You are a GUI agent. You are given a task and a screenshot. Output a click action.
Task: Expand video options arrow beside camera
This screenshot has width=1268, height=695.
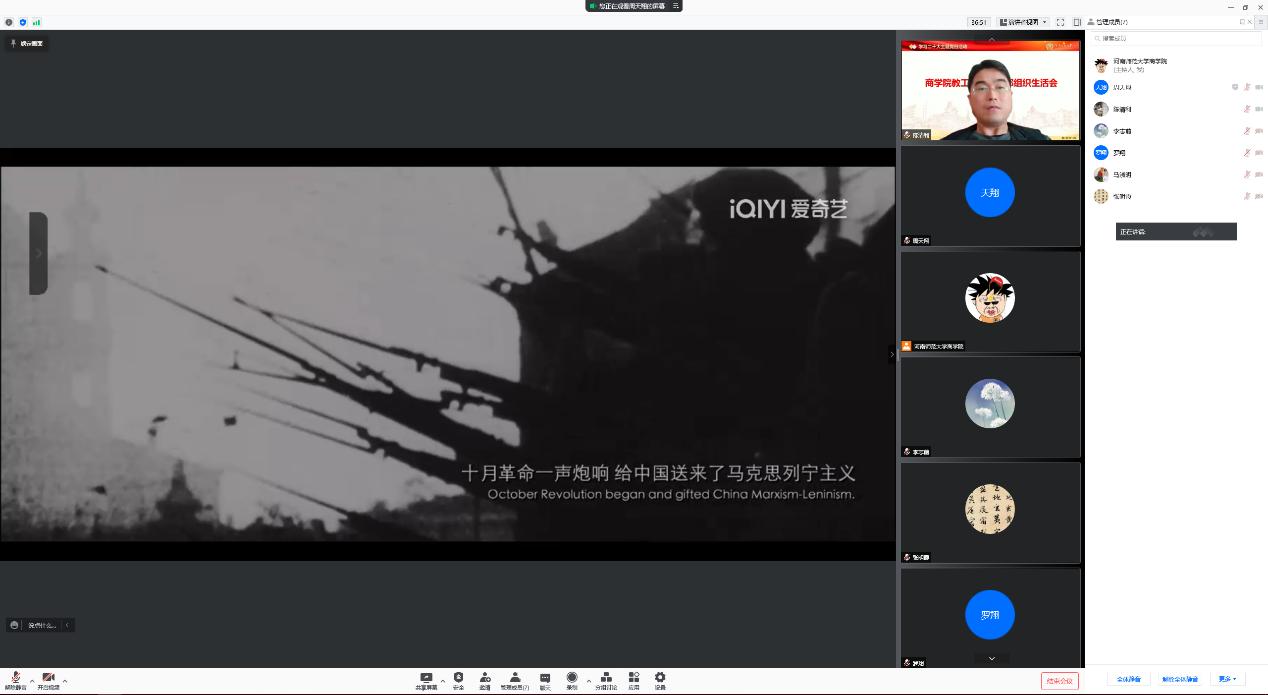65,681
